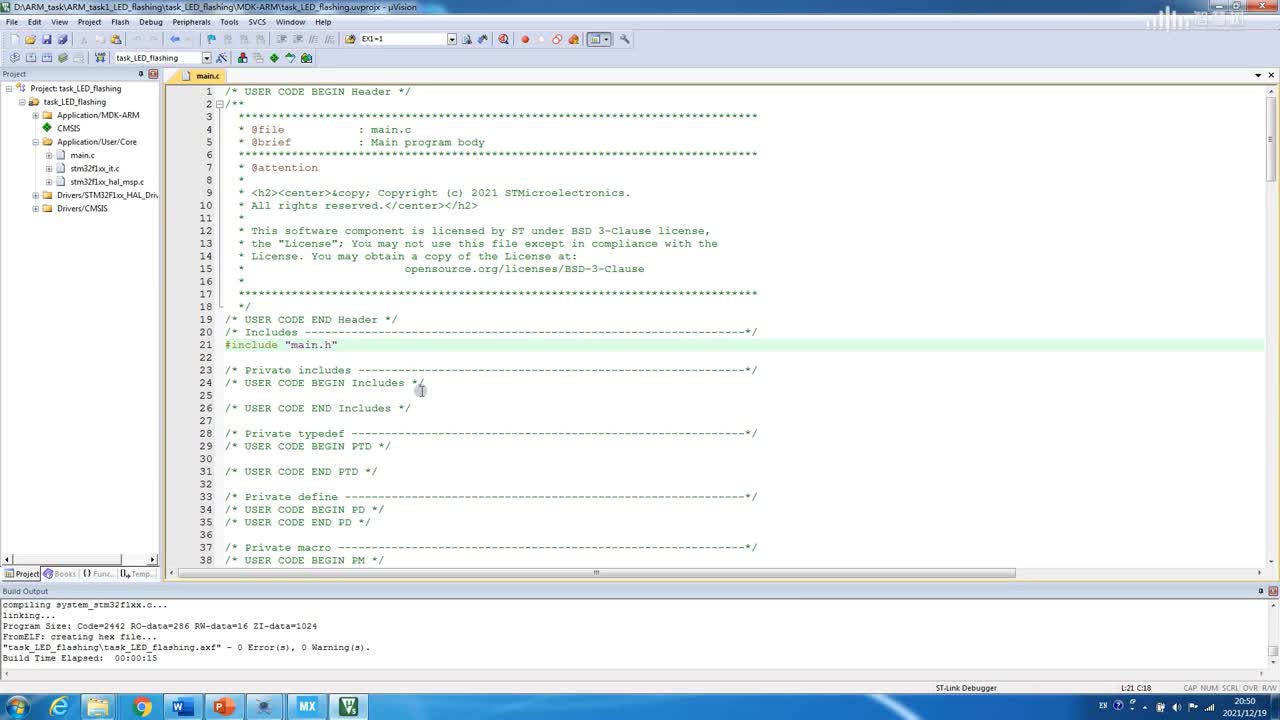Insert a breakpoint with the red dot
Screen dimensions: 1280x720
coord(525,39)
